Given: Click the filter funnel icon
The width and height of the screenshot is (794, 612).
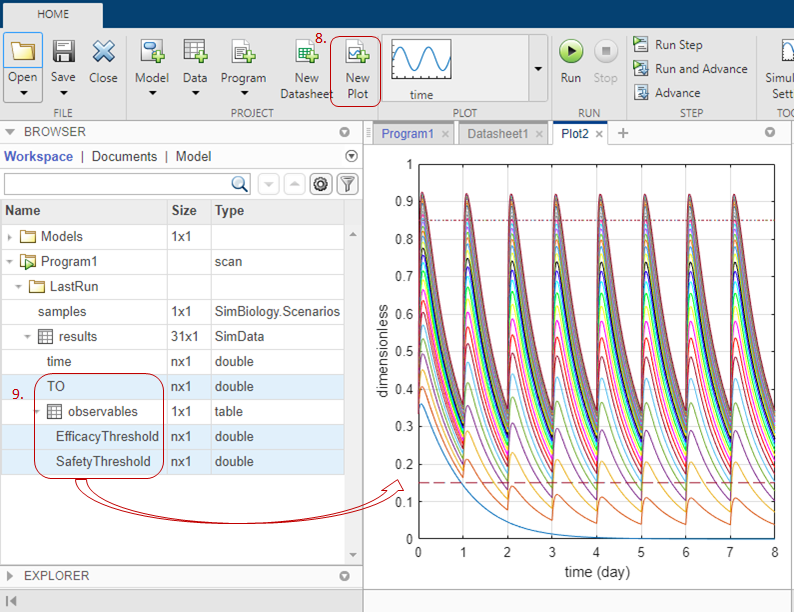Looking at the screenshot, I should [x=347, y=184].
